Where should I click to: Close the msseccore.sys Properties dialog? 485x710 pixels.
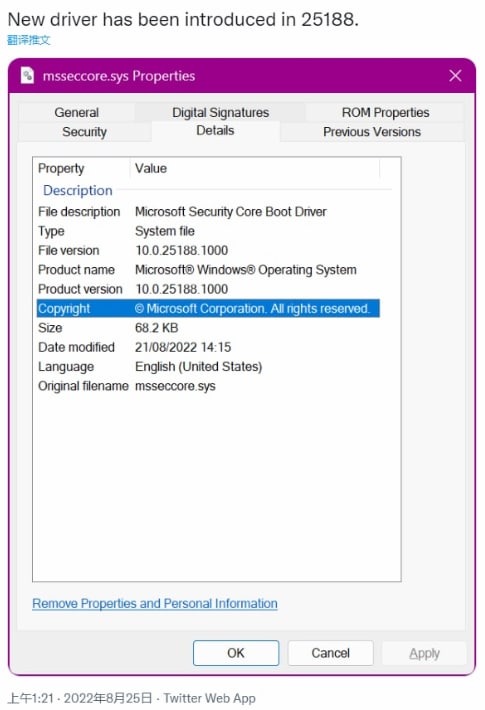pos(455,76)
